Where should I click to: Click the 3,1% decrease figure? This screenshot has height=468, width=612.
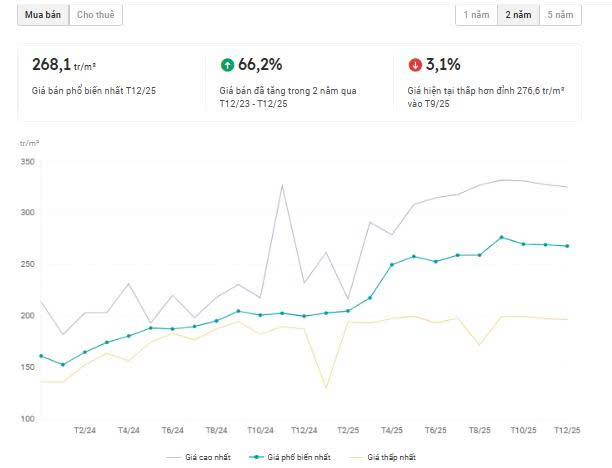click(x=443, y=65)
